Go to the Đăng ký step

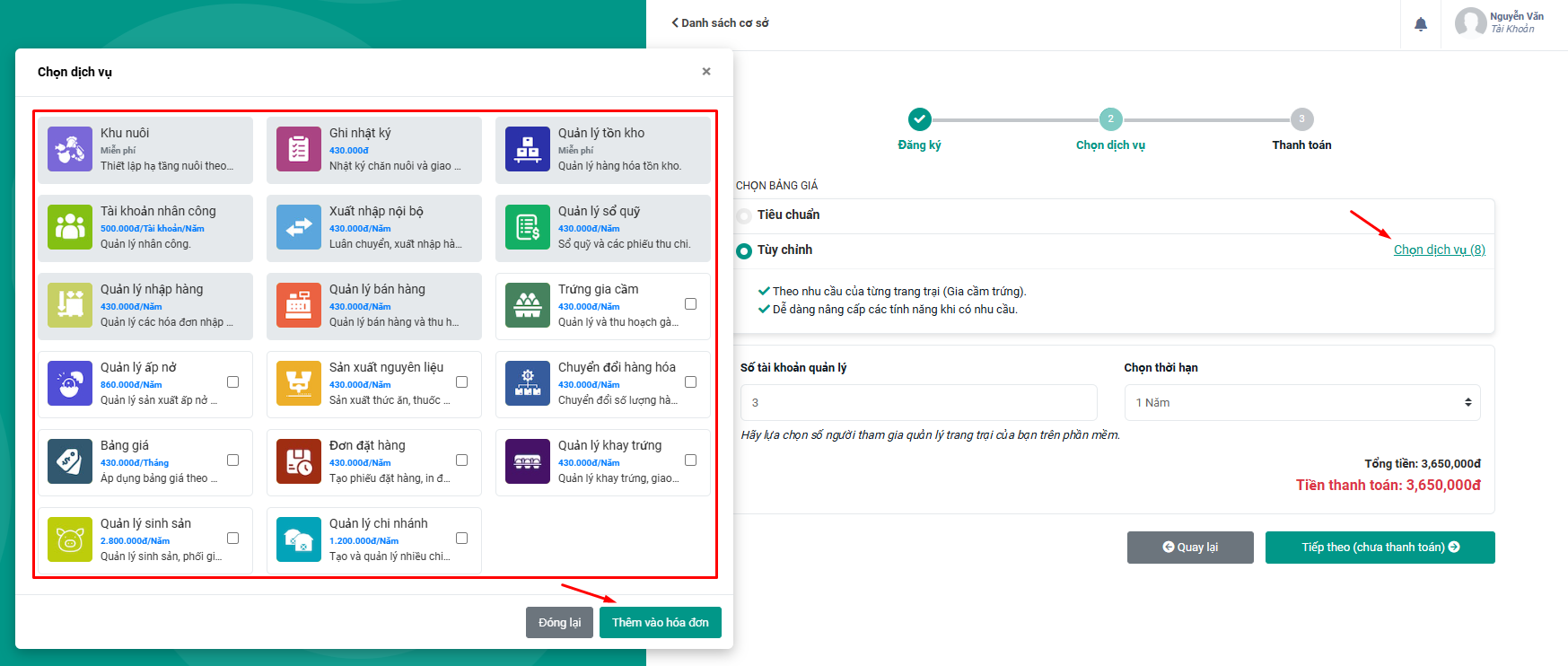coord(919,119)
